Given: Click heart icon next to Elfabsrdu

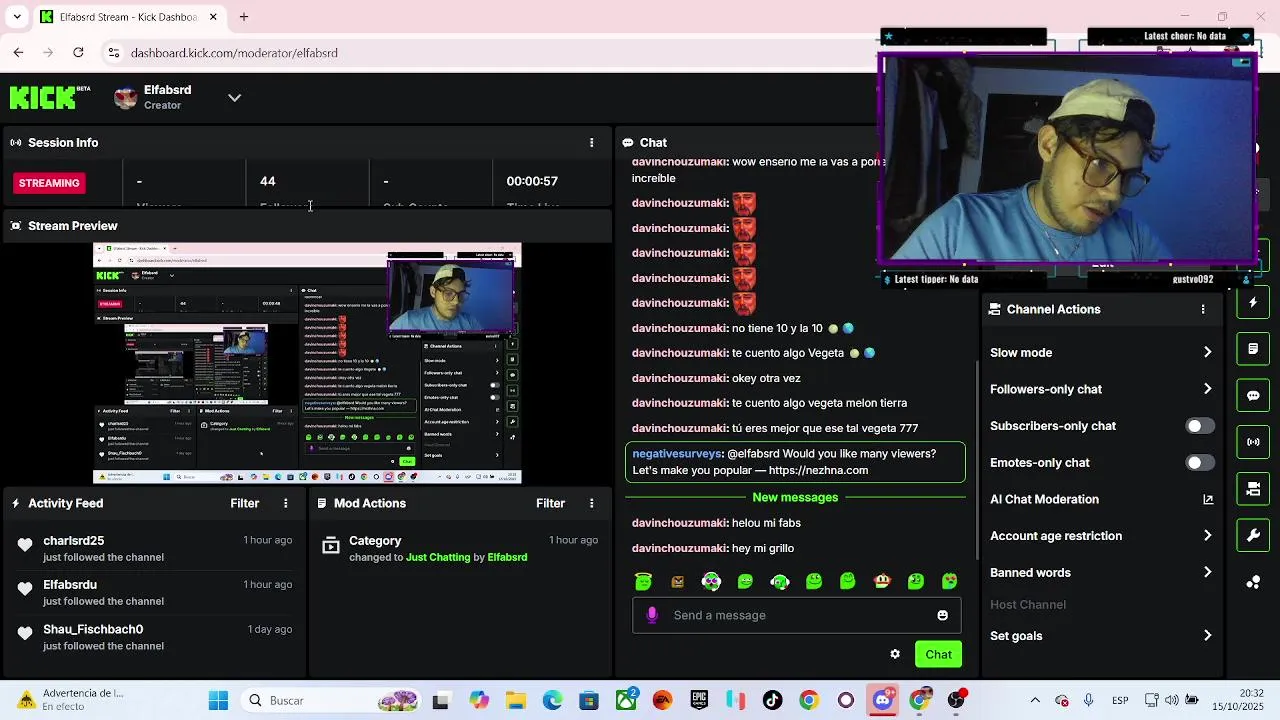Looking at the screenshot, I should pos(25,588).
